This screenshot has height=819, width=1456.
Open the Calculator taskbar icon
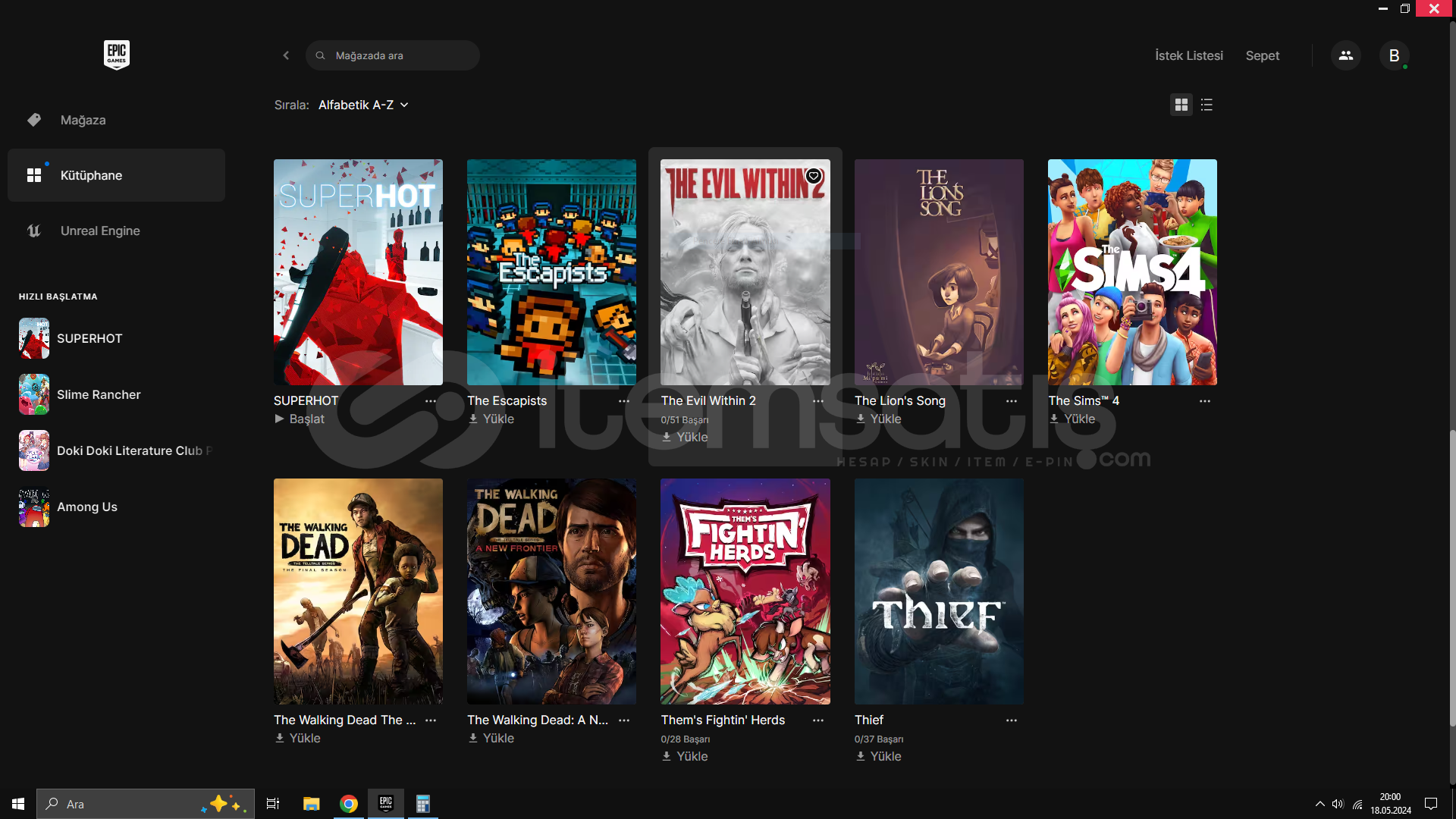click(x=423, y=804)
